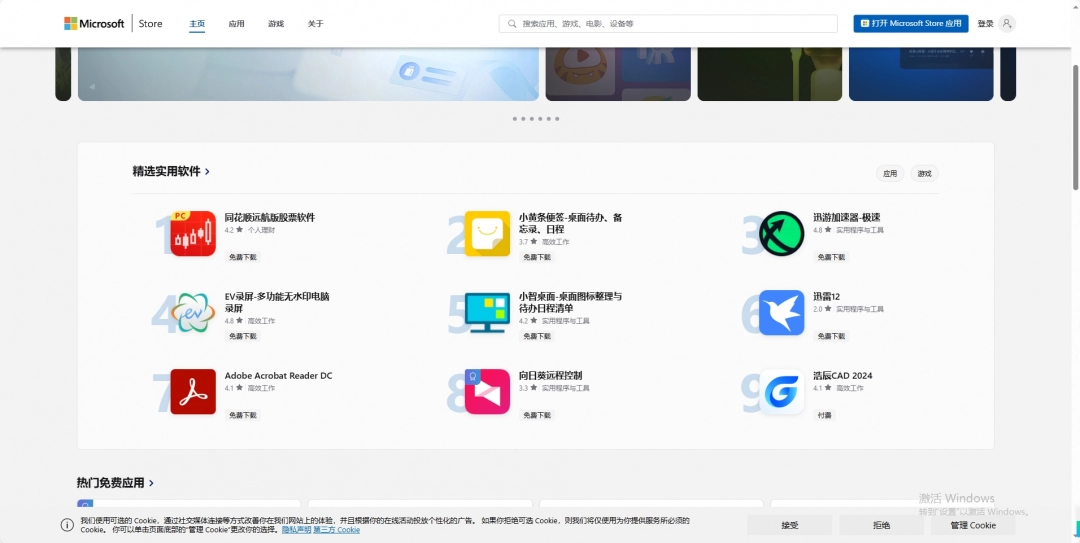This screenshot has width=1080, height=543.
Task: Click 免费下载 under 小黄条便签
Action: (537, 257)
